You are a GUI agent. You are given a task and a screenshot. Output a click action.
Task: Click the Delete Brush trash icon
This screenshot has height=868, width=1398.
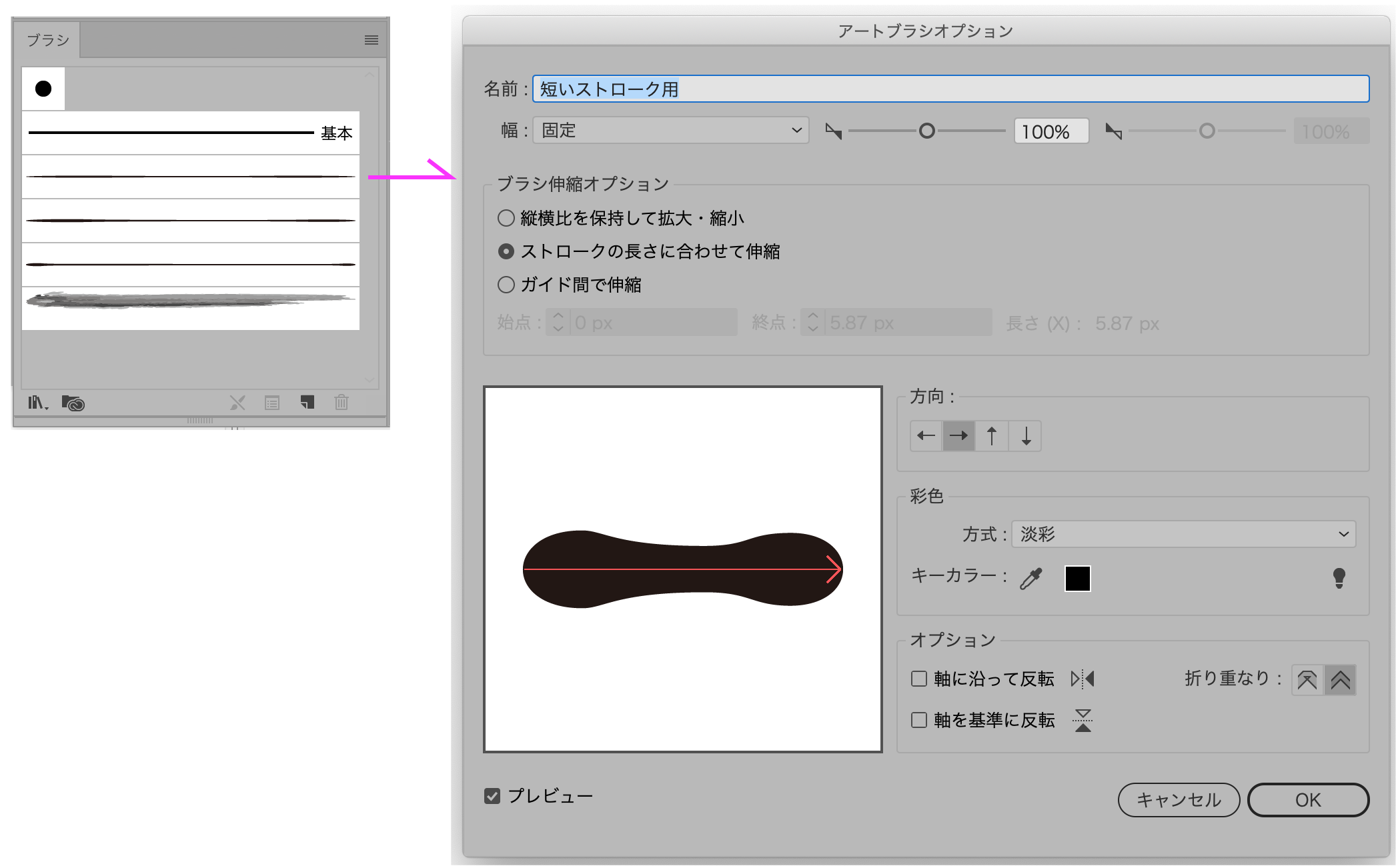point(341,402)
